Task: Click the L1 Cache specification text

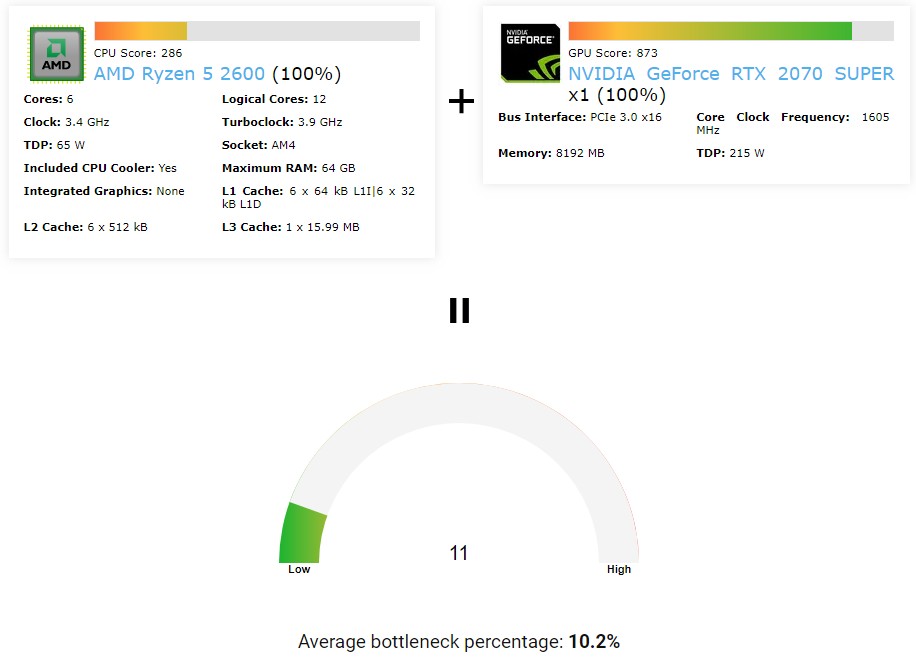Action: (x=318, y=197)
